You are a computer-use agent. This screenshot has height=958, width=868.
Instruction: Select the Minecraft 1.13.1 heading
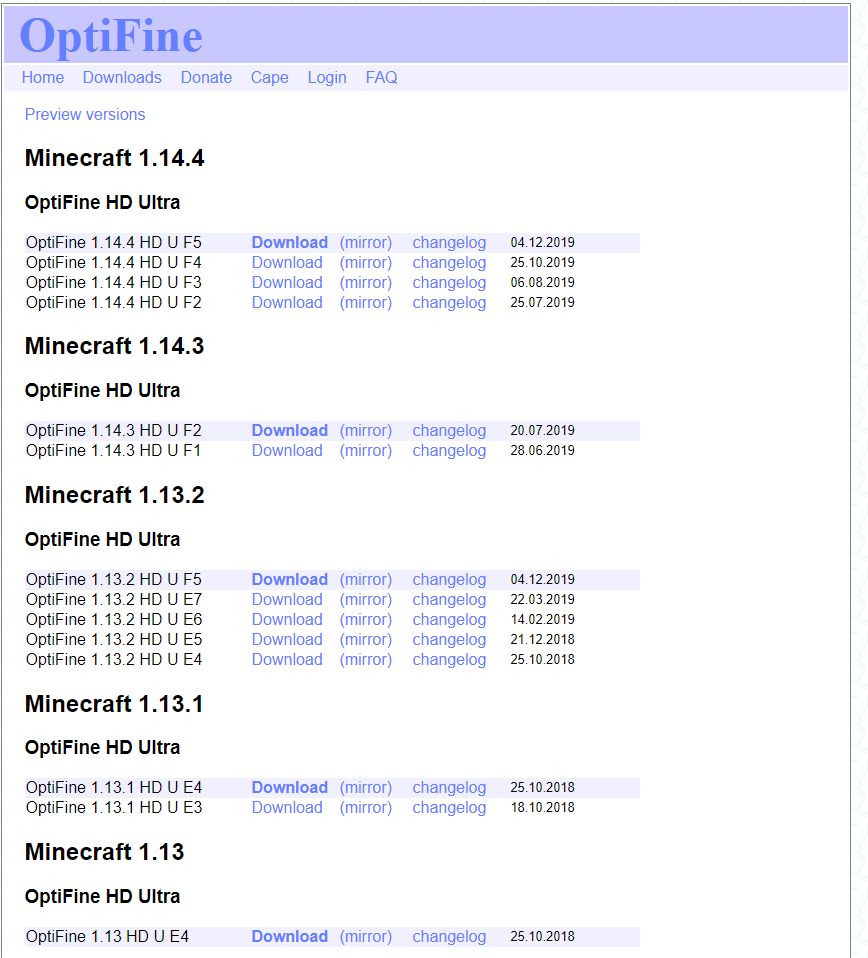click(x=114, y=704)
